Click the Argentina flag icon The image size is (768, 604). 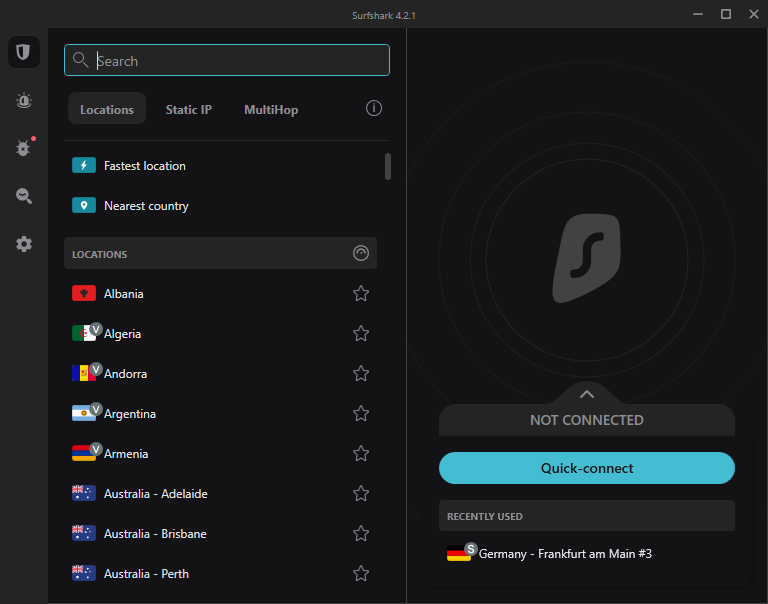(84, 413)
